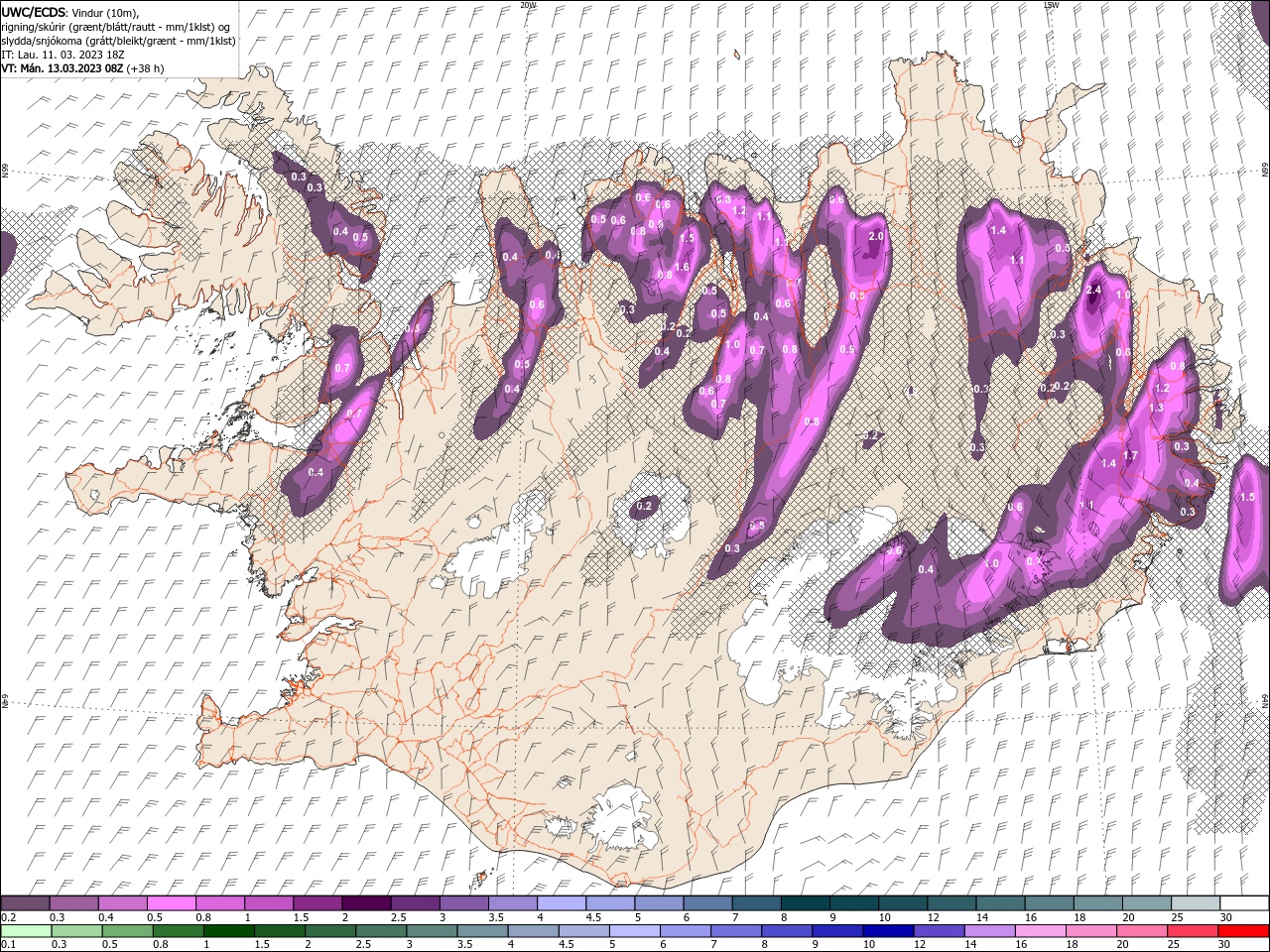Click the snow legend swatch labeled 0.2
This screenshot has height=952, width=1270.
25,903
